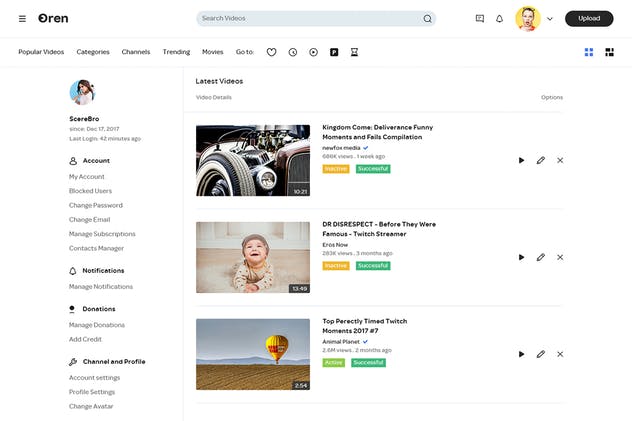Open the vintage car video thumbnail

253,160
